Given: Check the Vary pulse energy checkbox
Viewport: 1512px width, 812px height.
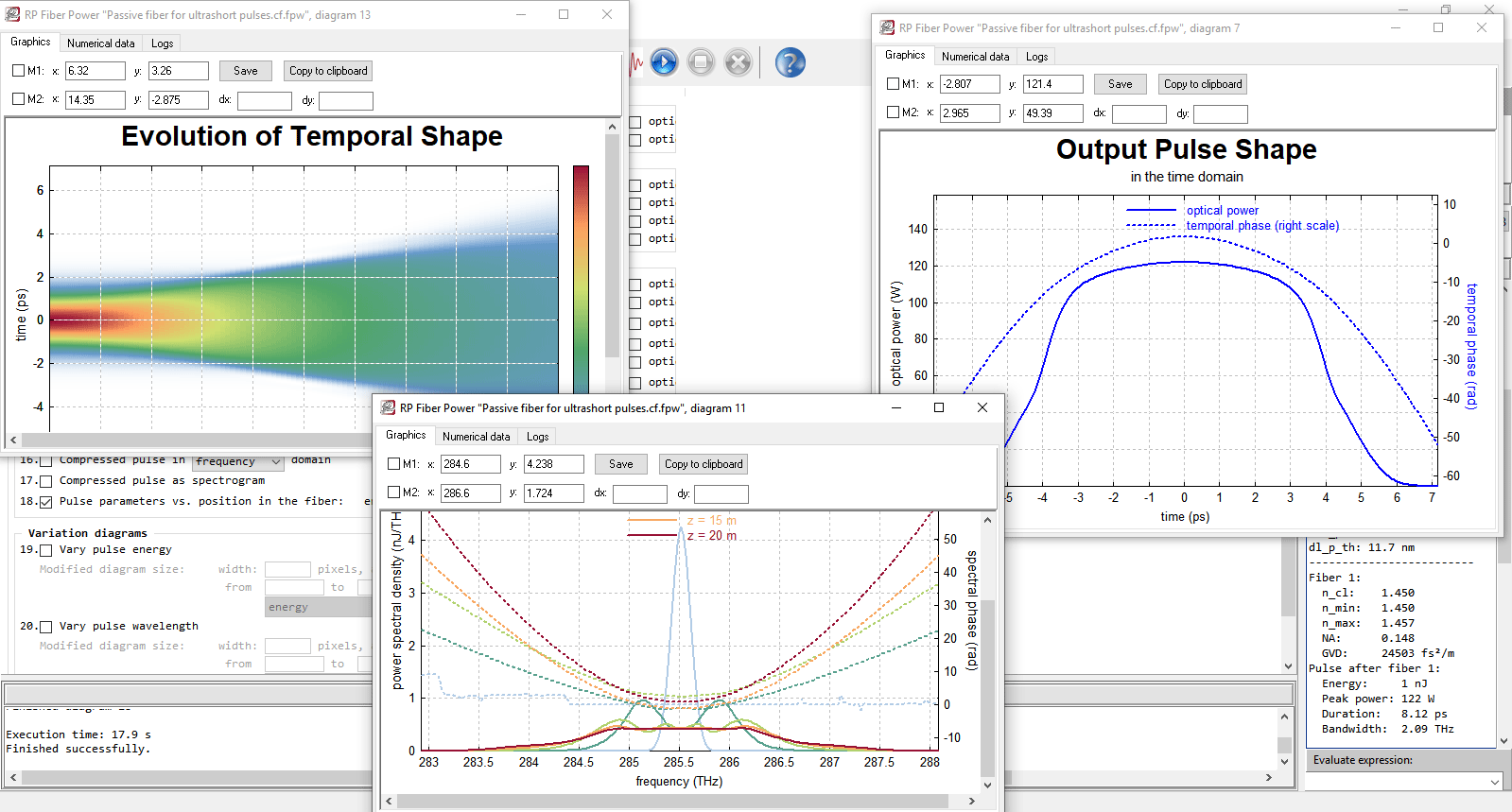Looking at the screenshot, I should [45, 550].
